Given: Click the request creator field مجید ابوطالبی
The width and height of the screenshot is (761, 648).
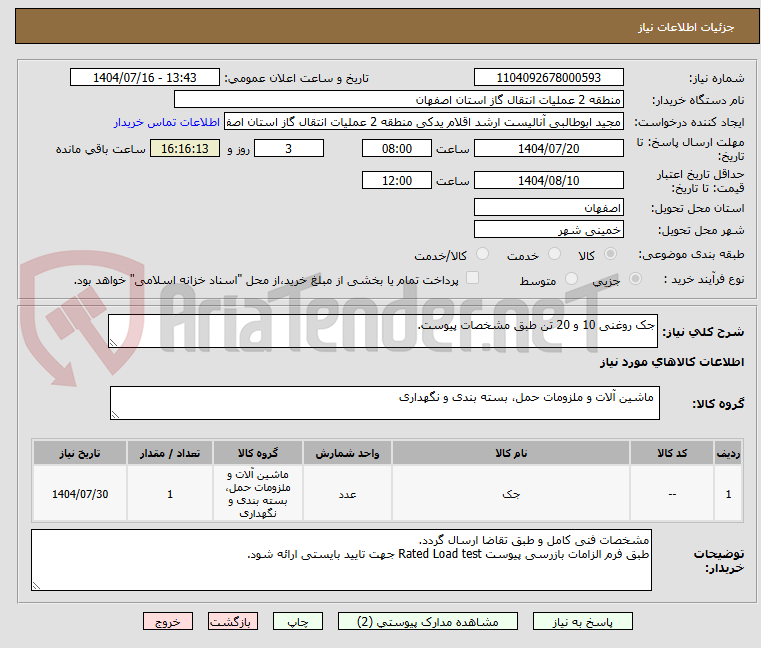Looking at the screenshot, I should pyautogui.click(x=424, y=122).
